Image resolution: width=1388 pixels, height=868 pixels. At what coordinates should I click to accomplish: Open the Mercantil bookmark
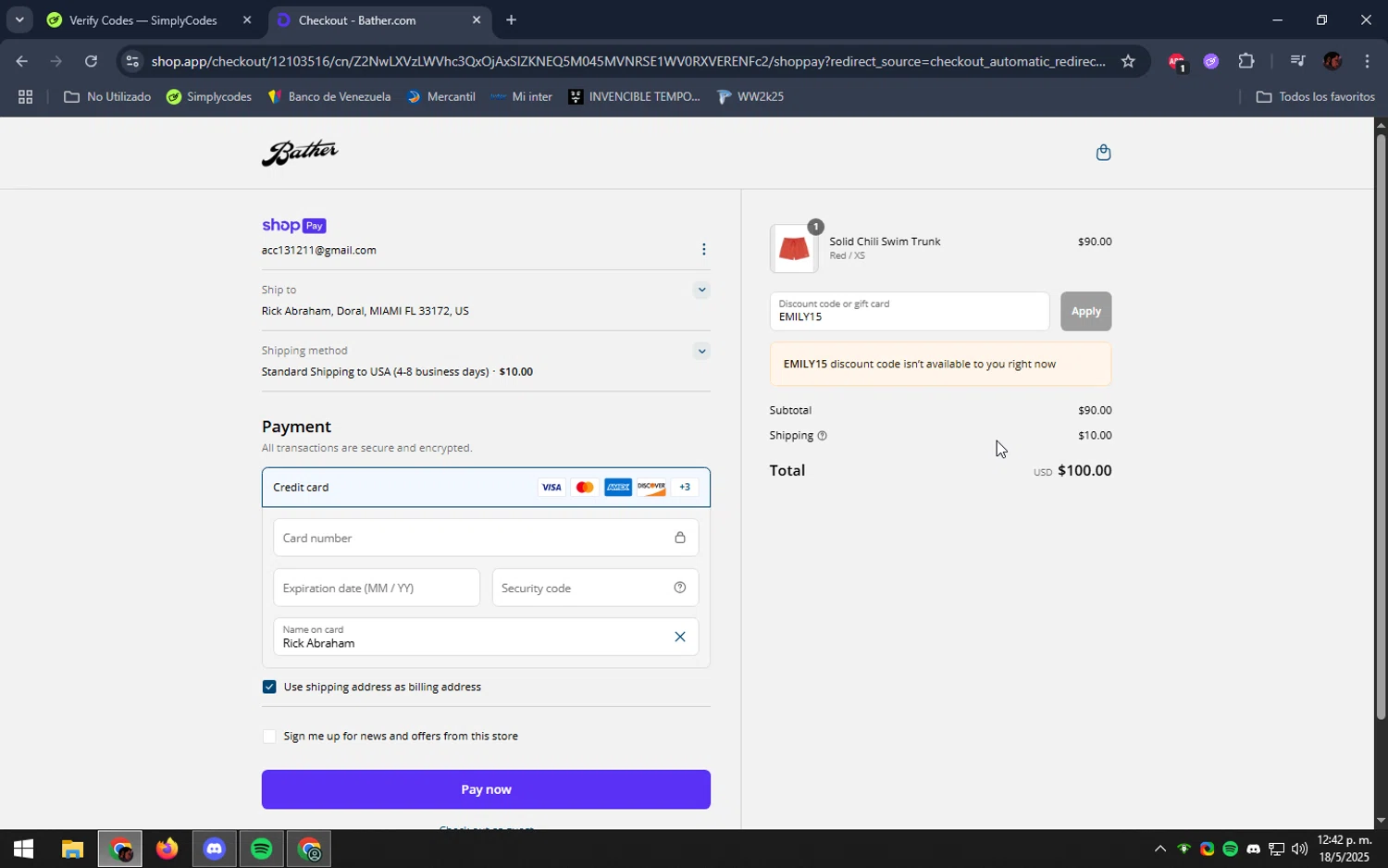[x=441, y=96]
